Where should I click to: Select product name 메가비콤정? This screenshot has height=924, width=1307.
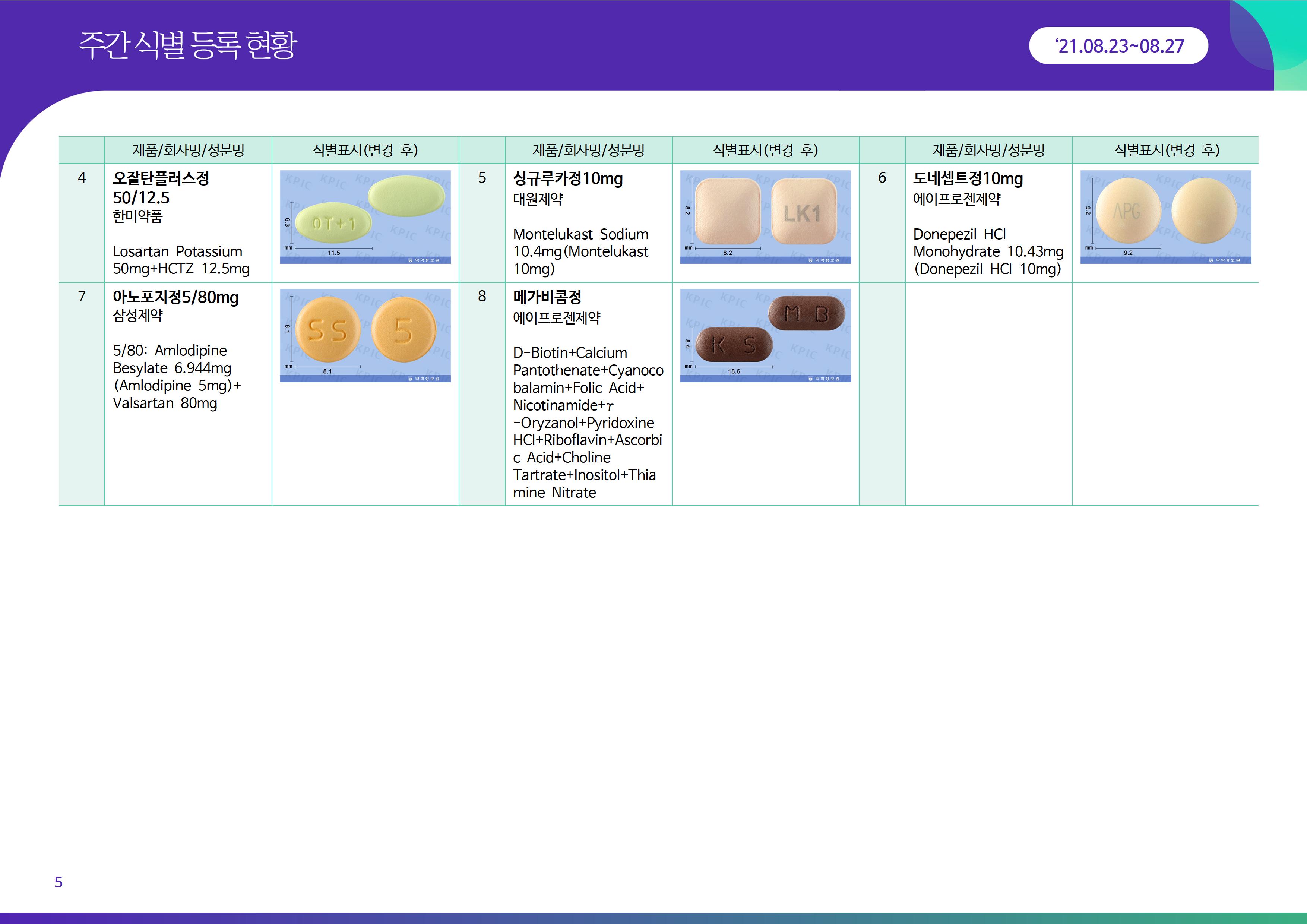tap(547, 297)
